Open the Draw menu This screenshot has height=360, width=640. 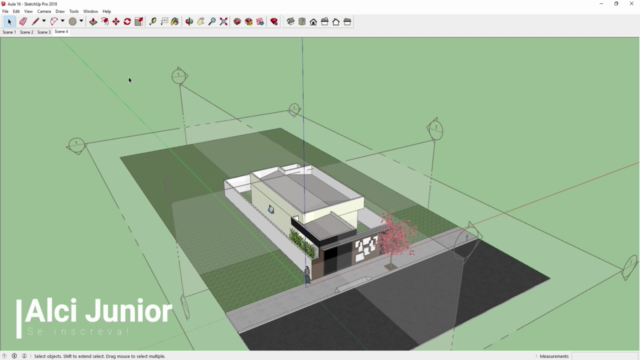click(x=60, y=11)
